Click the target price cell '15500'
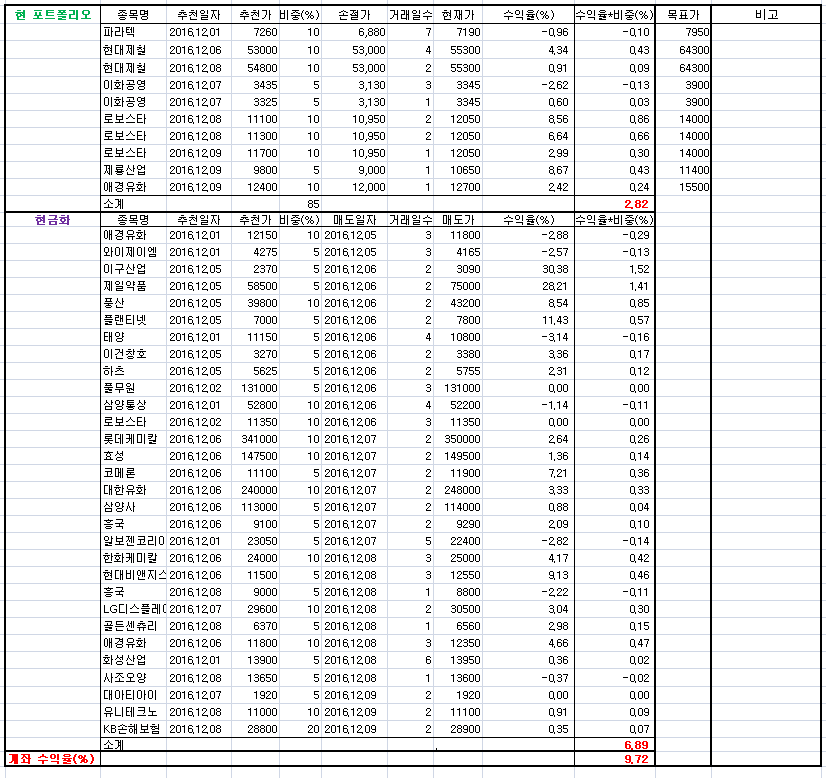 pyautogui.click(x=694, y=187)
